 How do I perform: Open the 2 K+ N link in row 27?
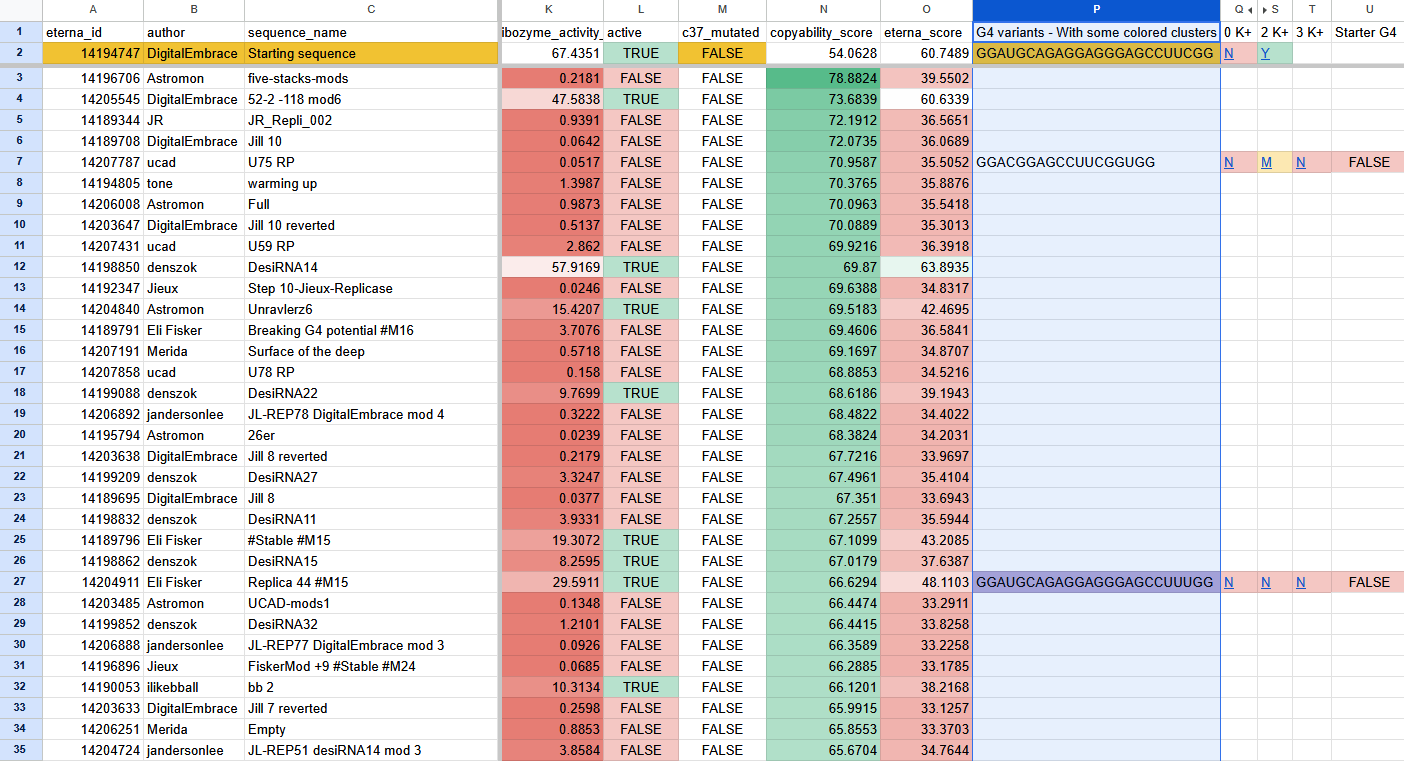[x=1265, y=582]
